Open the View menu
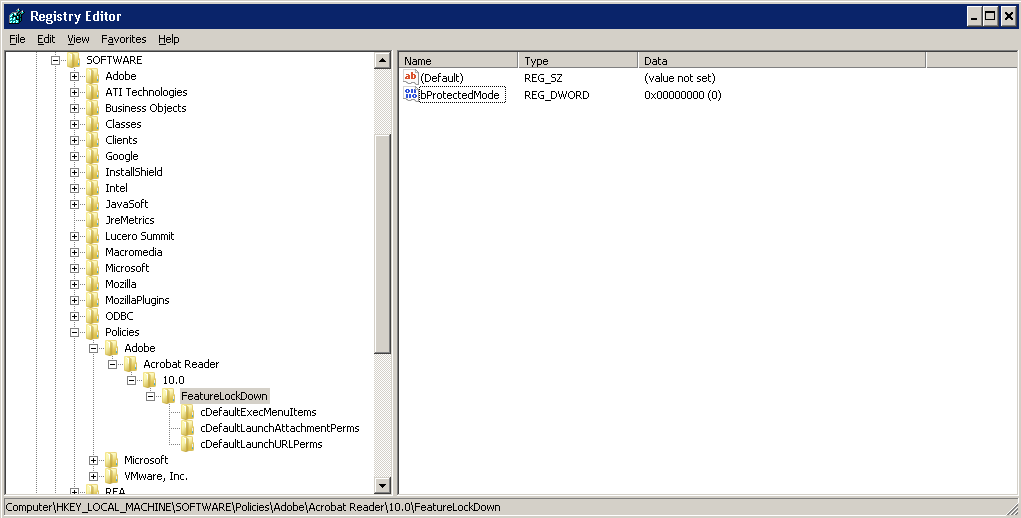Viewport: 1021px width, 518px height. 78,39
